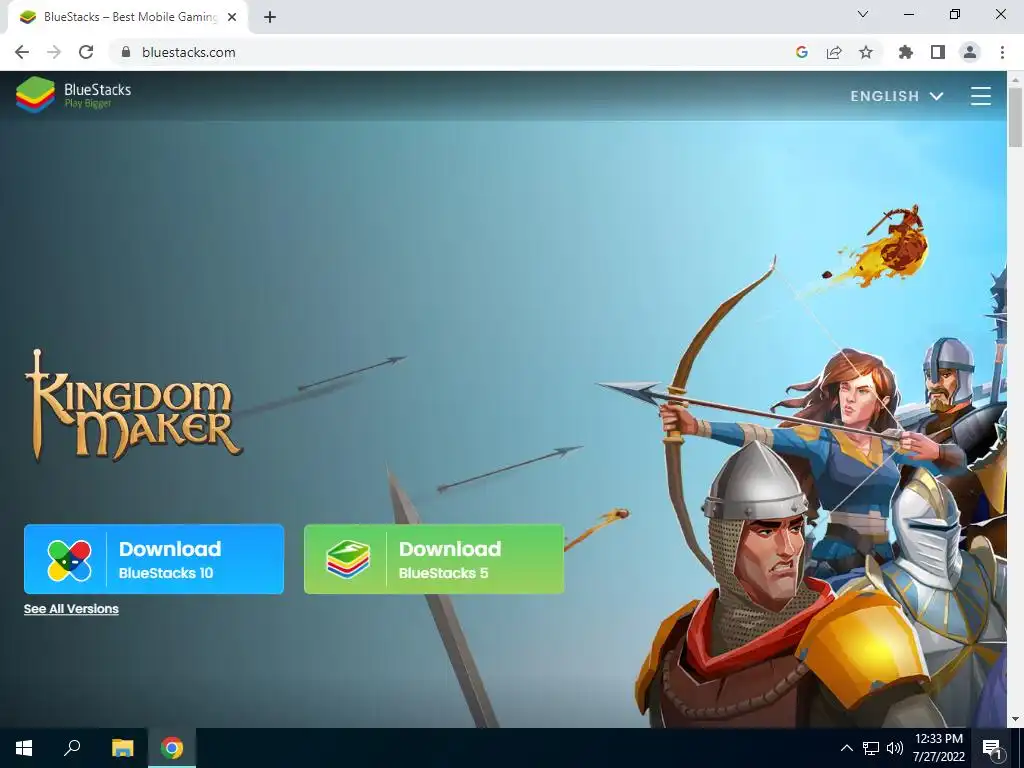Click the Google icon in address bar

tap(801, 52)
